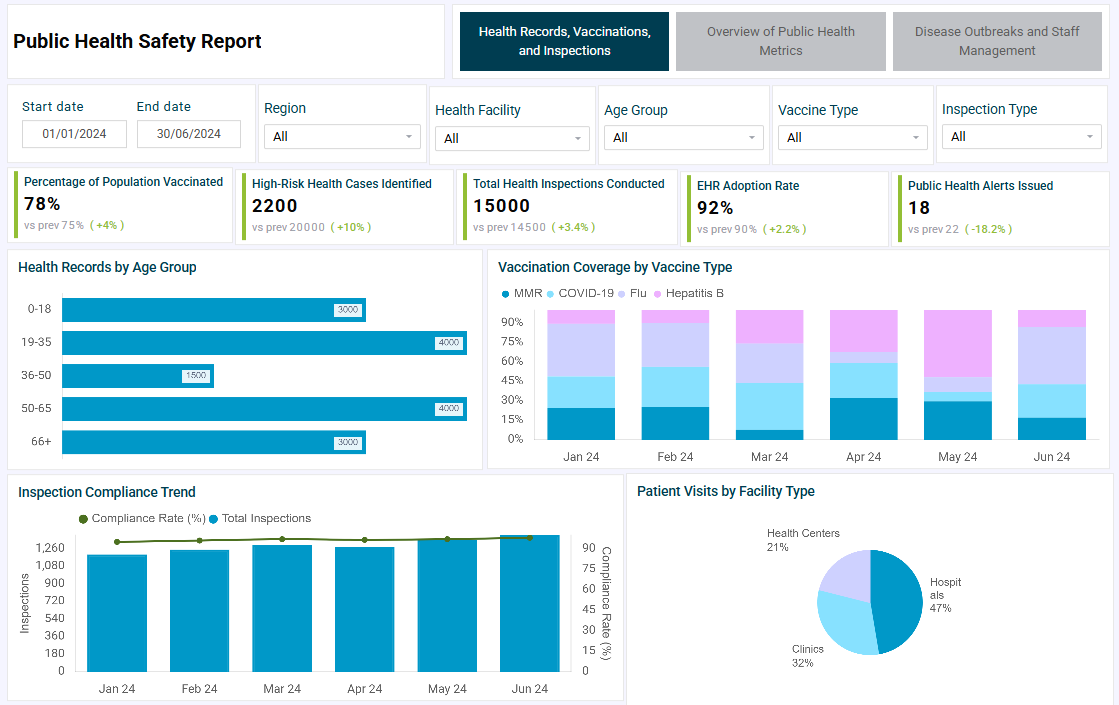Click Public Health Alerts Issued value 18
The image size is (1119, 705).
pos(918,208)
